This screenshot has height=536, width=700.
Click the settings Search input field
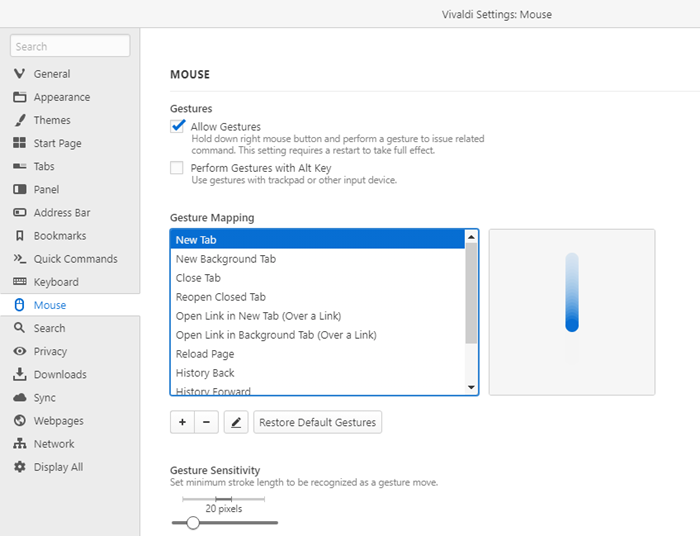[x=70, y=46]
